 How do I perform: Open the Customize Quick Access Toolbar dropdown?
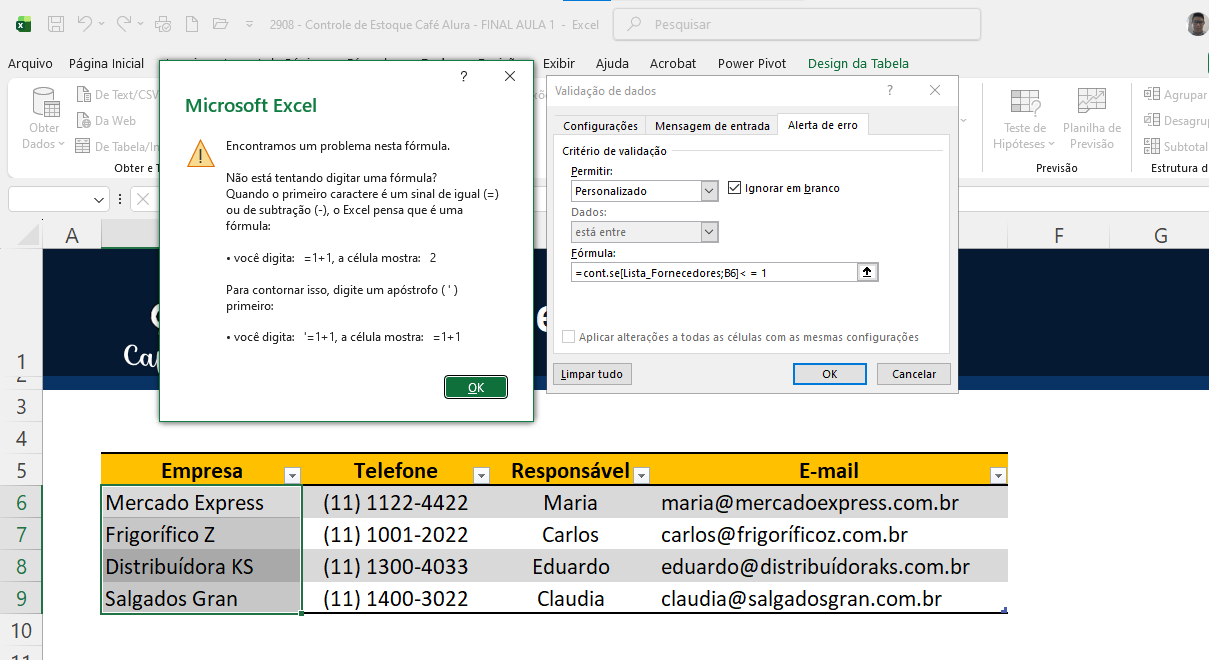249,24
